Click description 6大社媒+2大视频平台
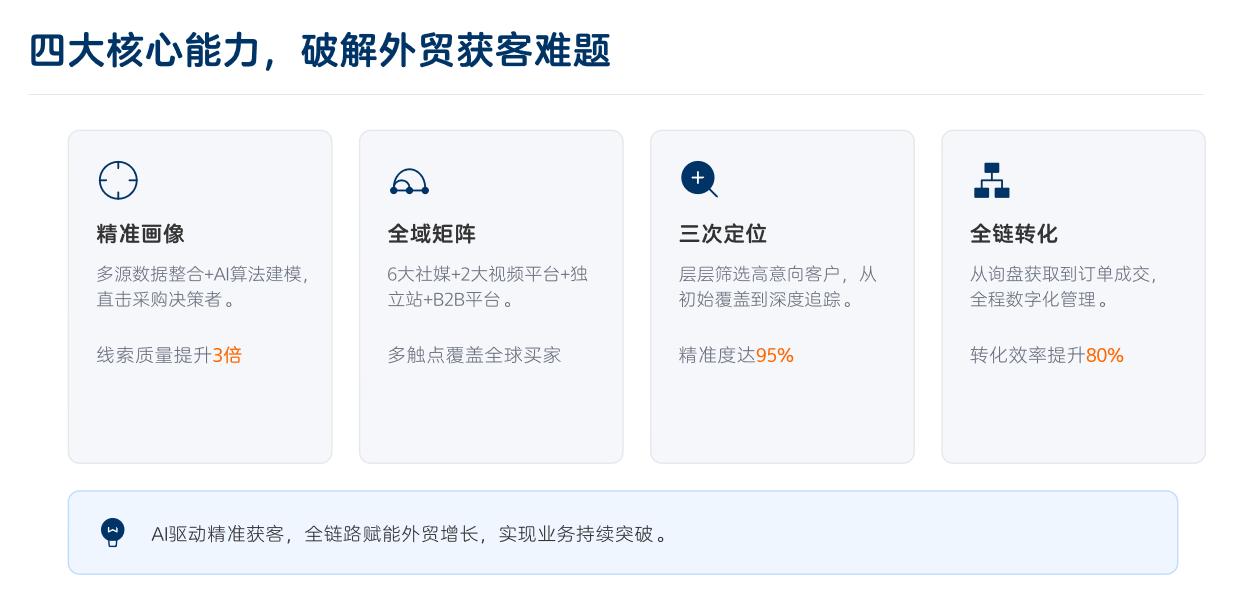 point(487,274)
